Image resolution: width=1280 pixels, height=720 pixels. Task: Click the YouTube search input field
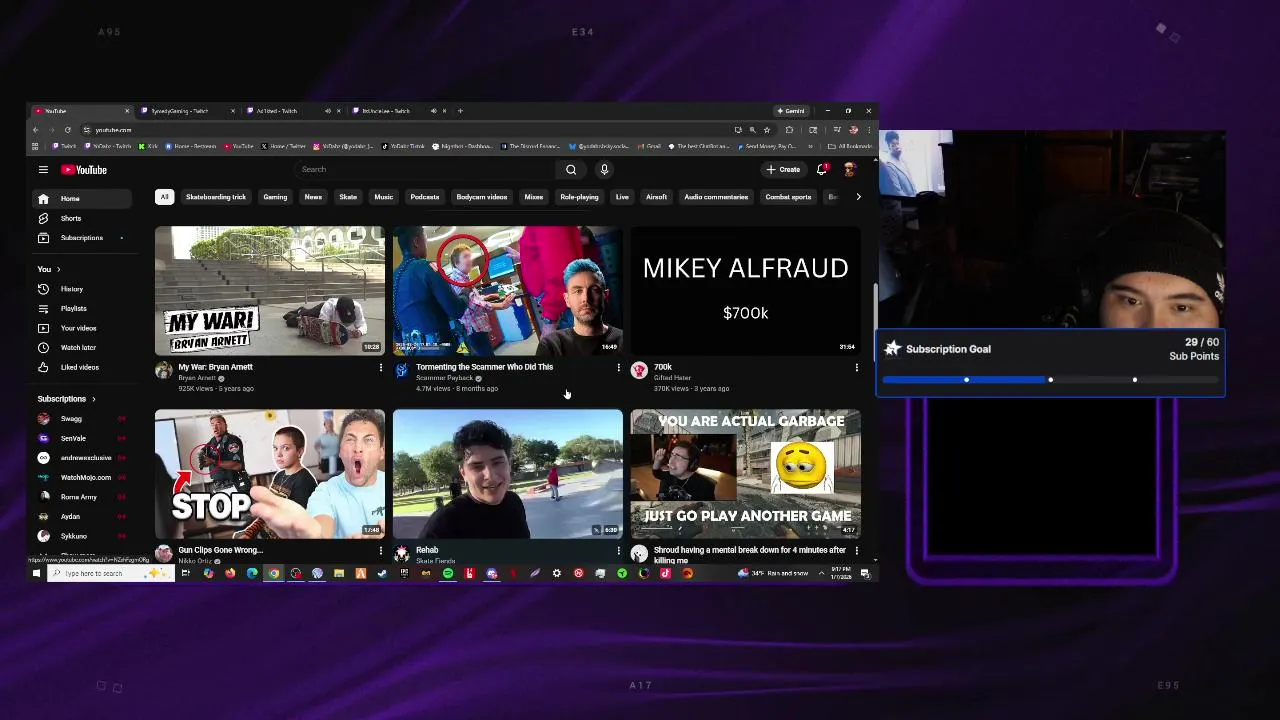427,170
